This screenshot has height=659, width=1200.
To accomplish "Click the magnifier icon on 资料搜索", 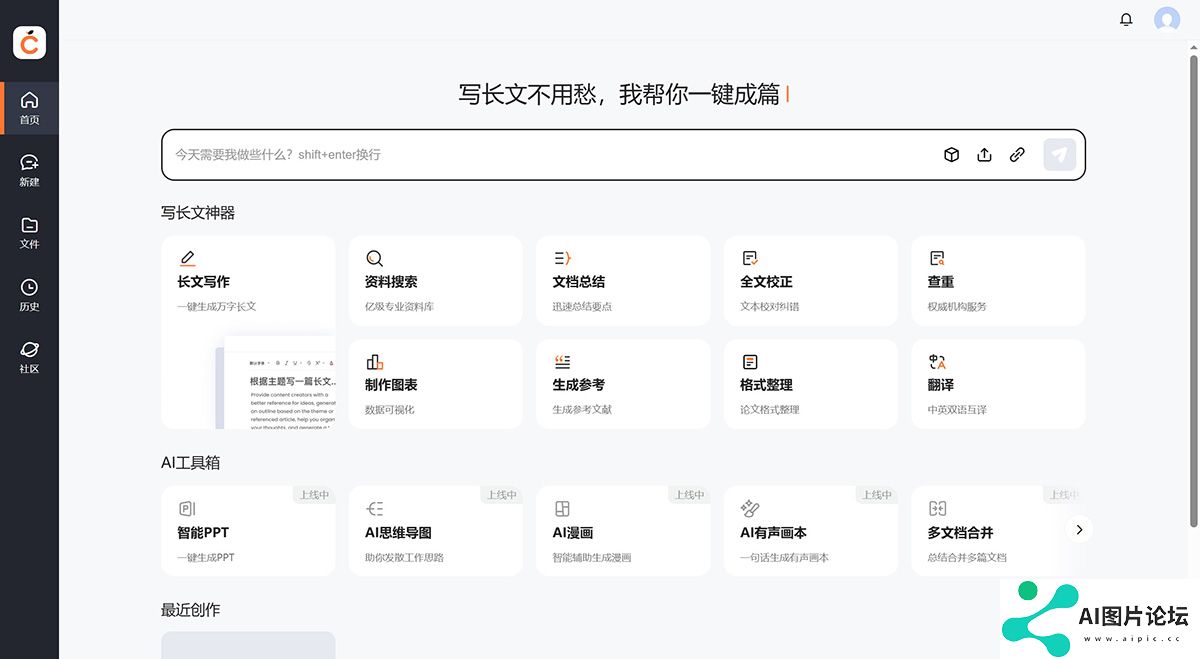I will tap(374, 258).
